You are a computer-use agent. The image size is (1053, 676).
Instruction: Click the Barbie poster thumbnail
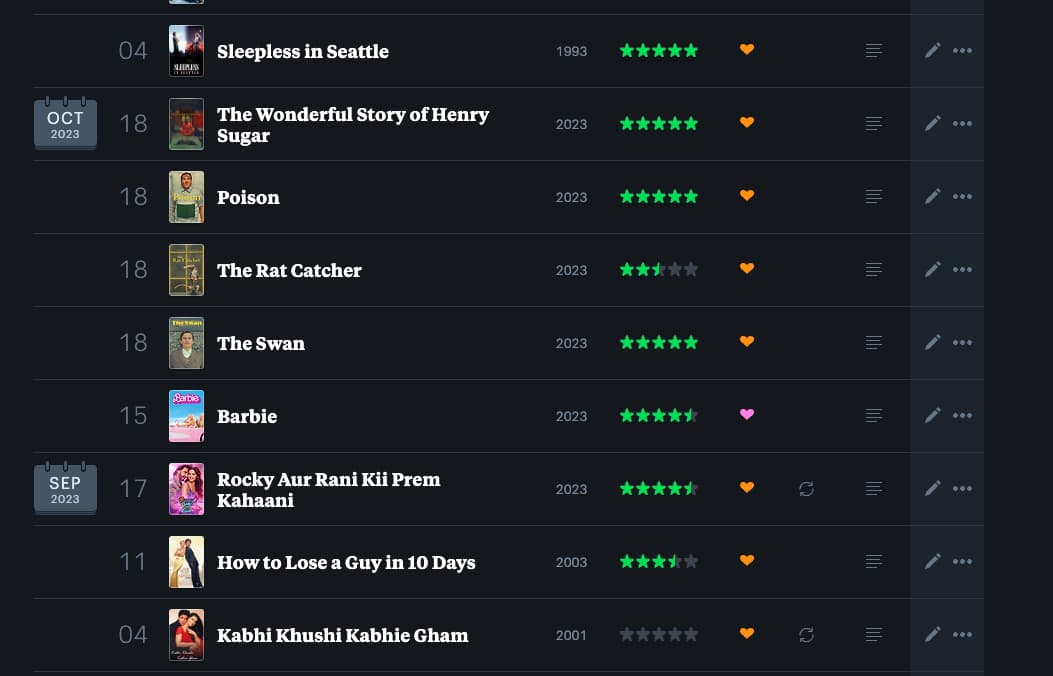186,416
